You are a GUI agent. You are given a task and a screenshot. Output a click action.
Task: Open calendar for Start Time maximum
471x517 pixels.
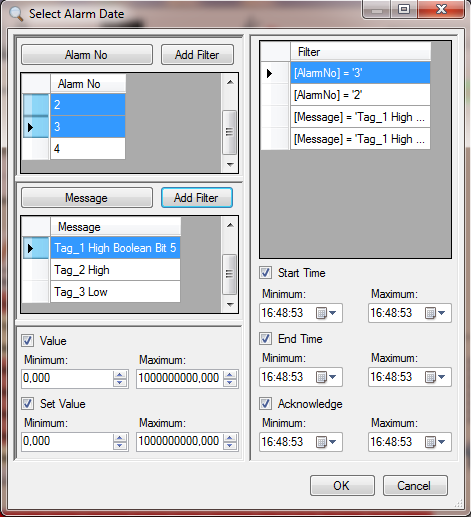click(x=435, y=313)
